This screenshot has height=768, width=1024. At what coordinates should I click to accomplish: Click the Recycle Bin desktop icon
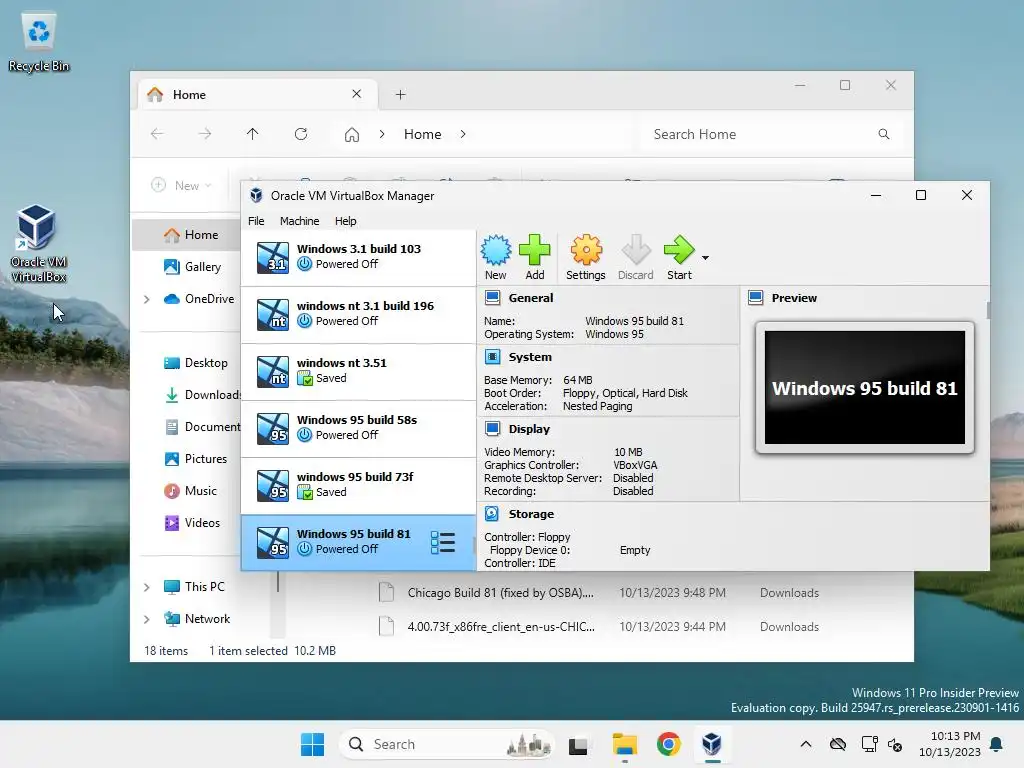(x=39, y=43)
